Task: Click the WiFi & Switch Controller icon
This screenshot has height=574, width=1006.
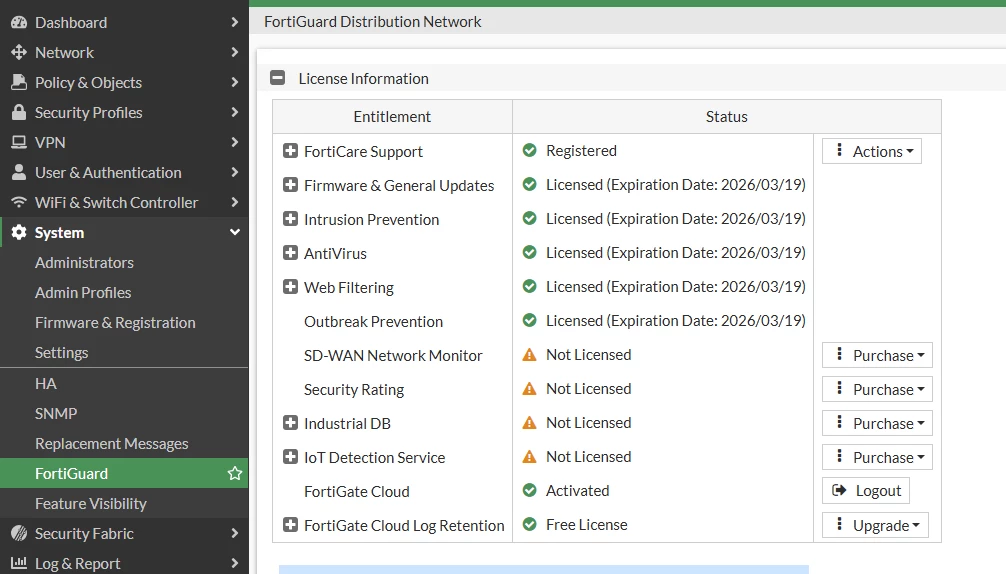Action: [19, 202]
